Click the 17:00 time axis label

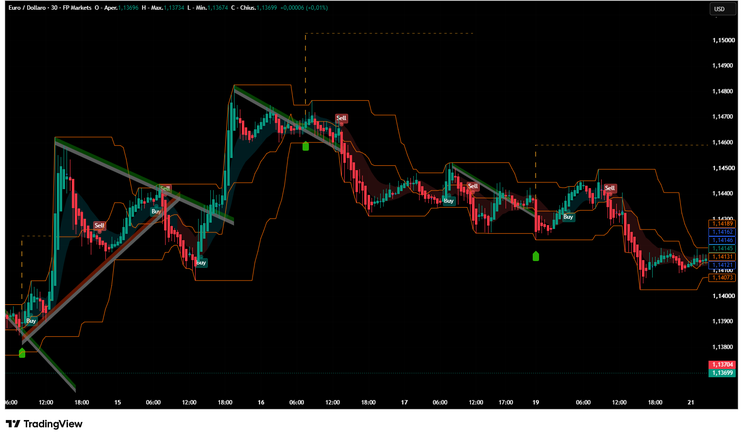pyautogui.click(x=506, y=402)
